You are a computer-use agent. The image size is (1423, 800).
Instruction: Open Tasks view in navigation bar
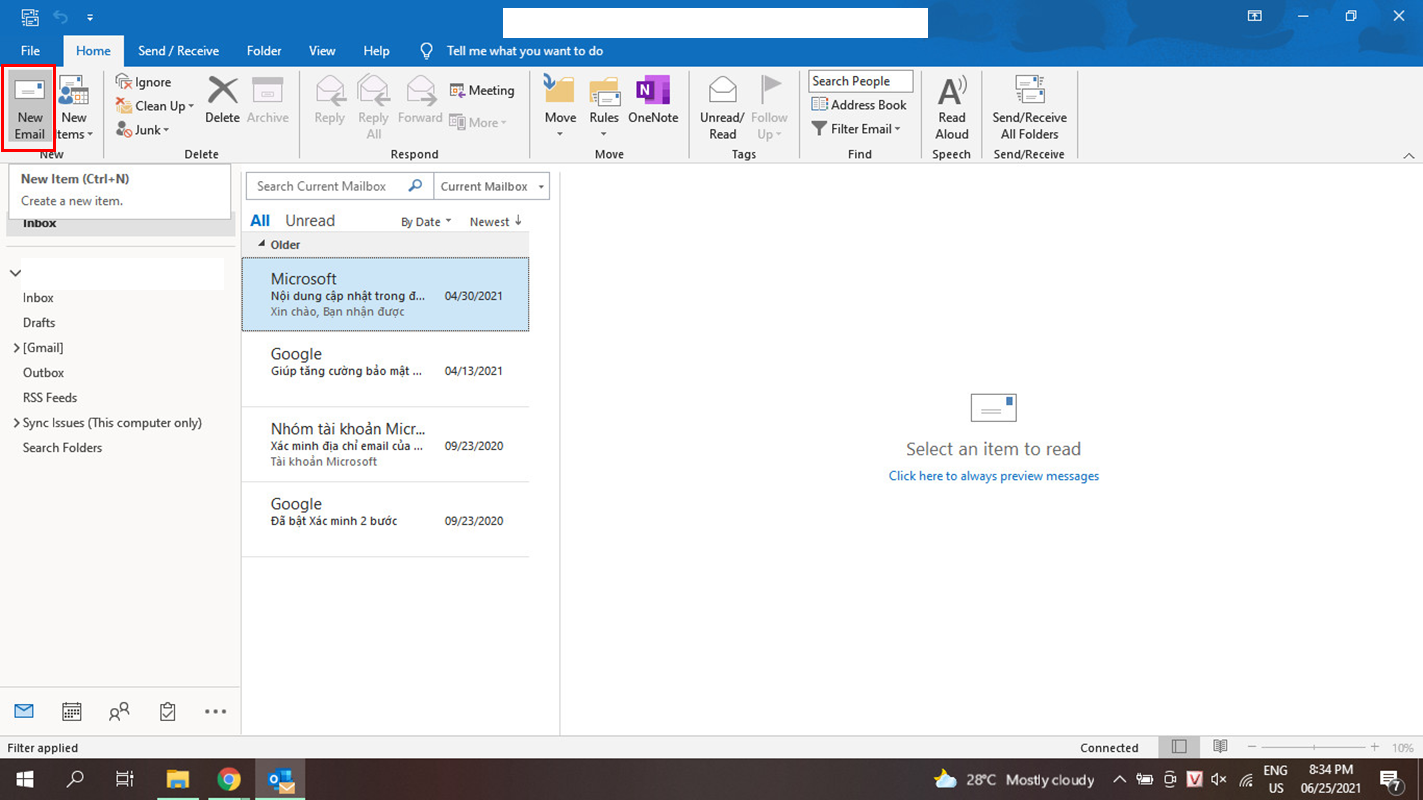coord(167,711)
